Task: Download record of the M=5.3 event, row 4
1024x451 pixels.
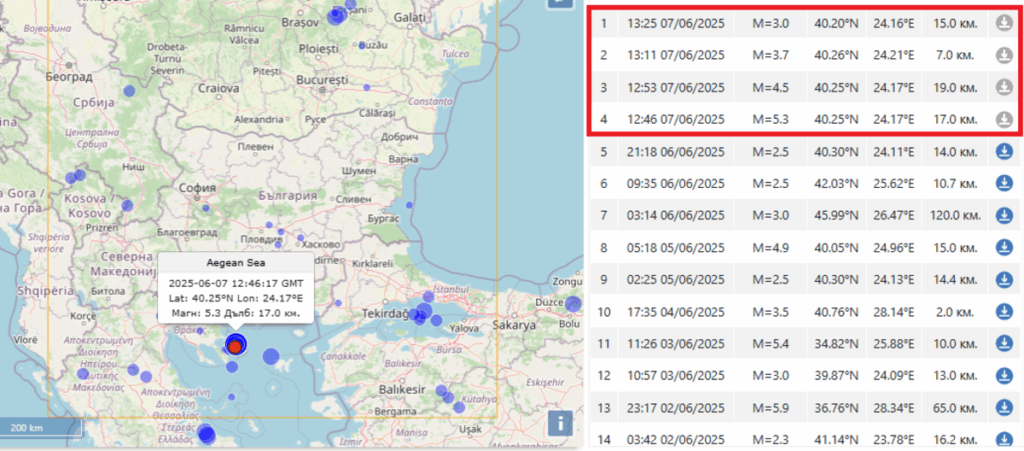Action: coord(1004,120)
